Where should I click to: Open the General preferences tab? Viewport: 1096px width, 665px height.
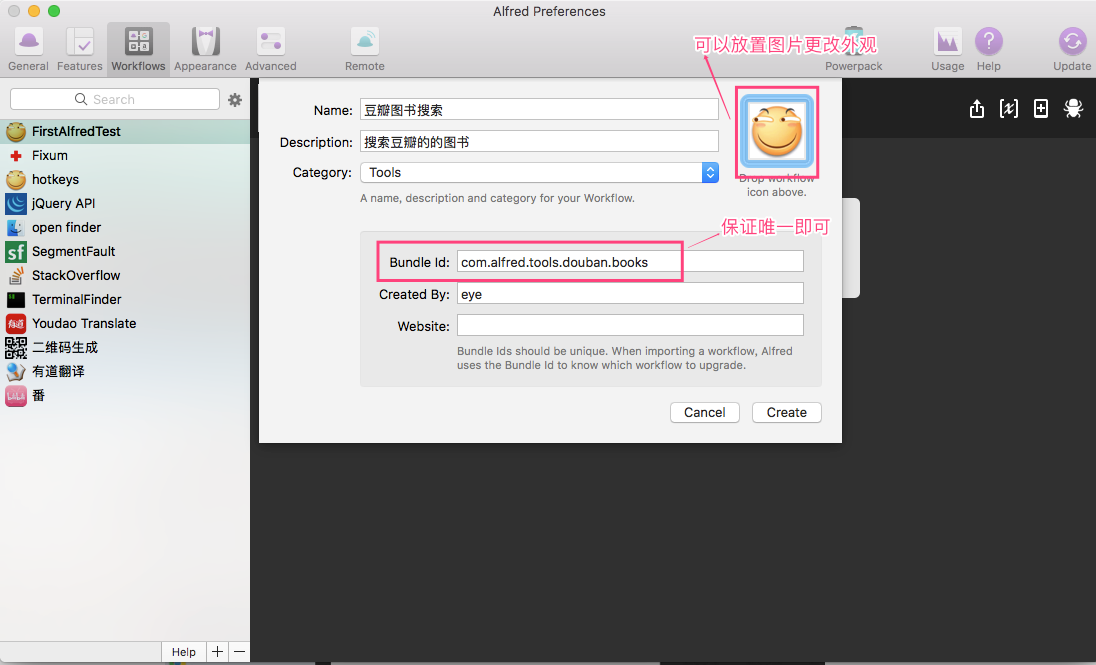28,49
